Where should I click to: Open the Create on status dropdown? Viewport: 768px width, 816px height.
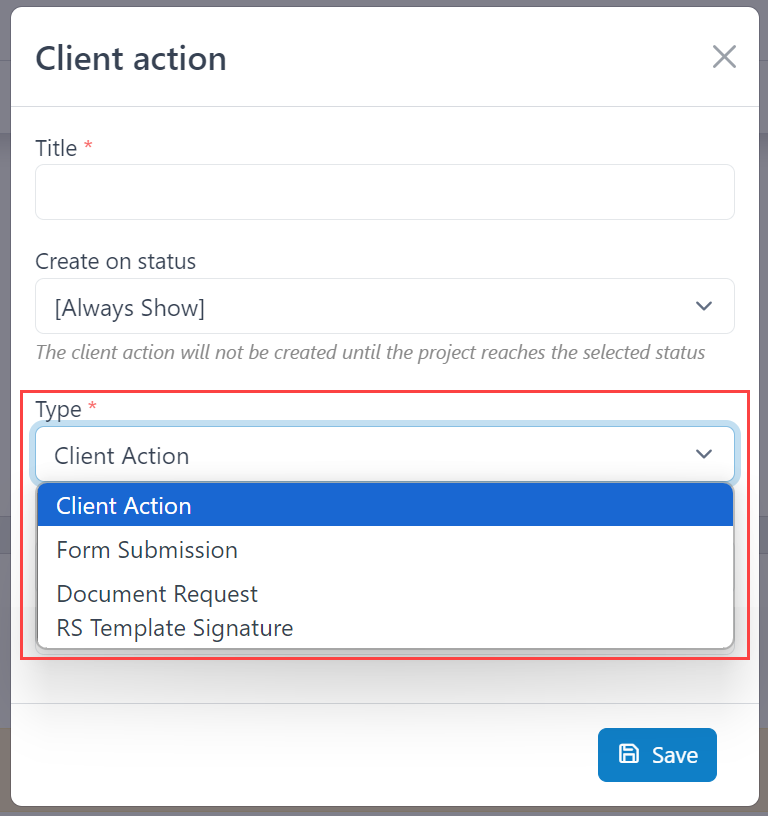click(x=385, y=306)
